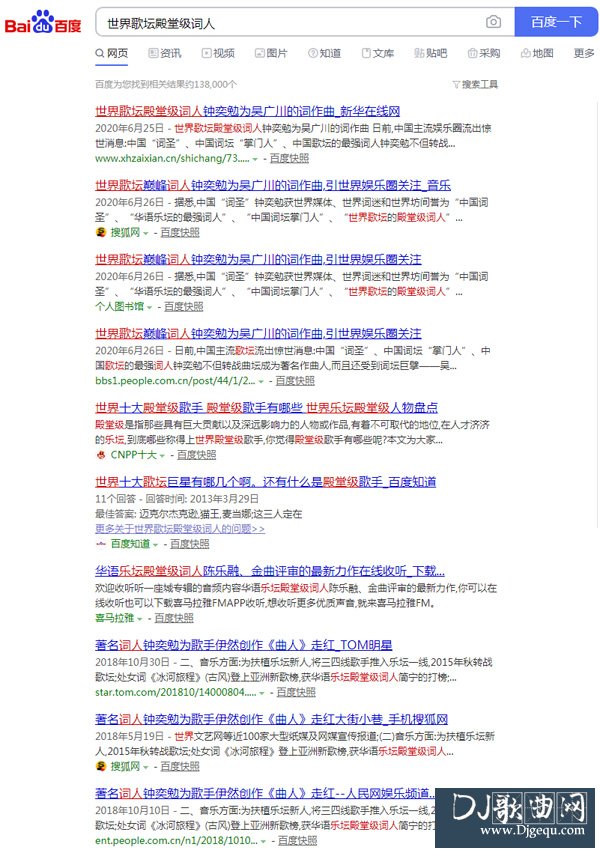Click the first 搜狐网 source icon

click(101, 232)
